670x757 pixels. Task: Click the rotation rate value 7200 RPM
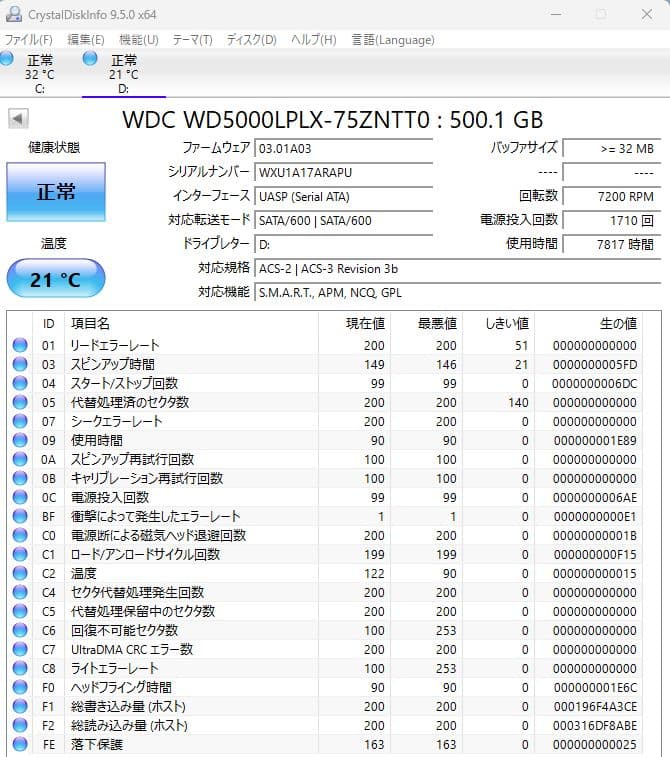[612, 196]
